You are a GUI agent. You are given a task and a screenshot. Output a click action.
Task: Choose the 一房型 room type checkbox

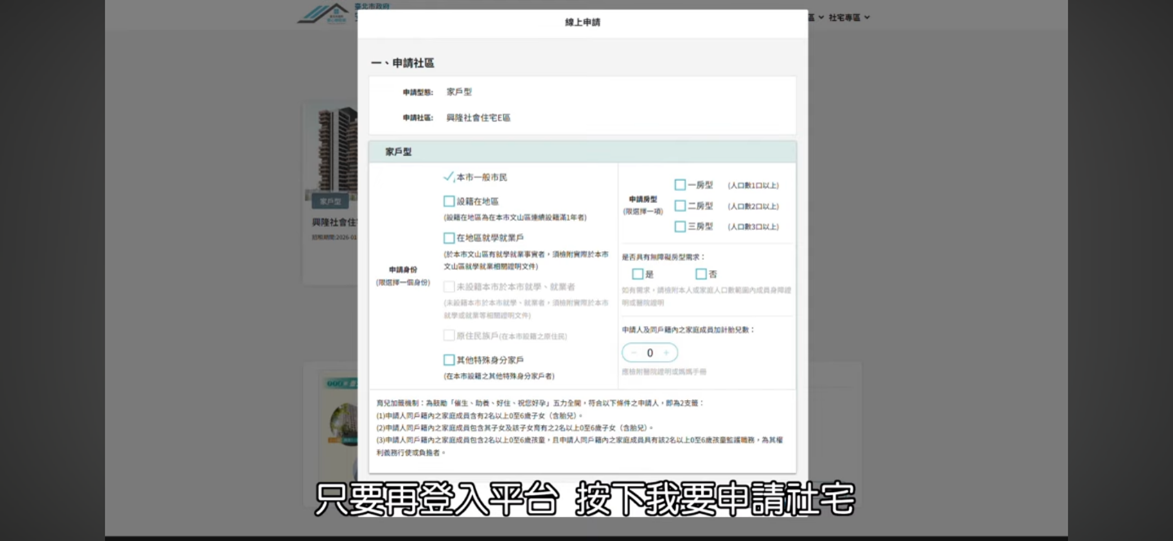coord(680,185)
